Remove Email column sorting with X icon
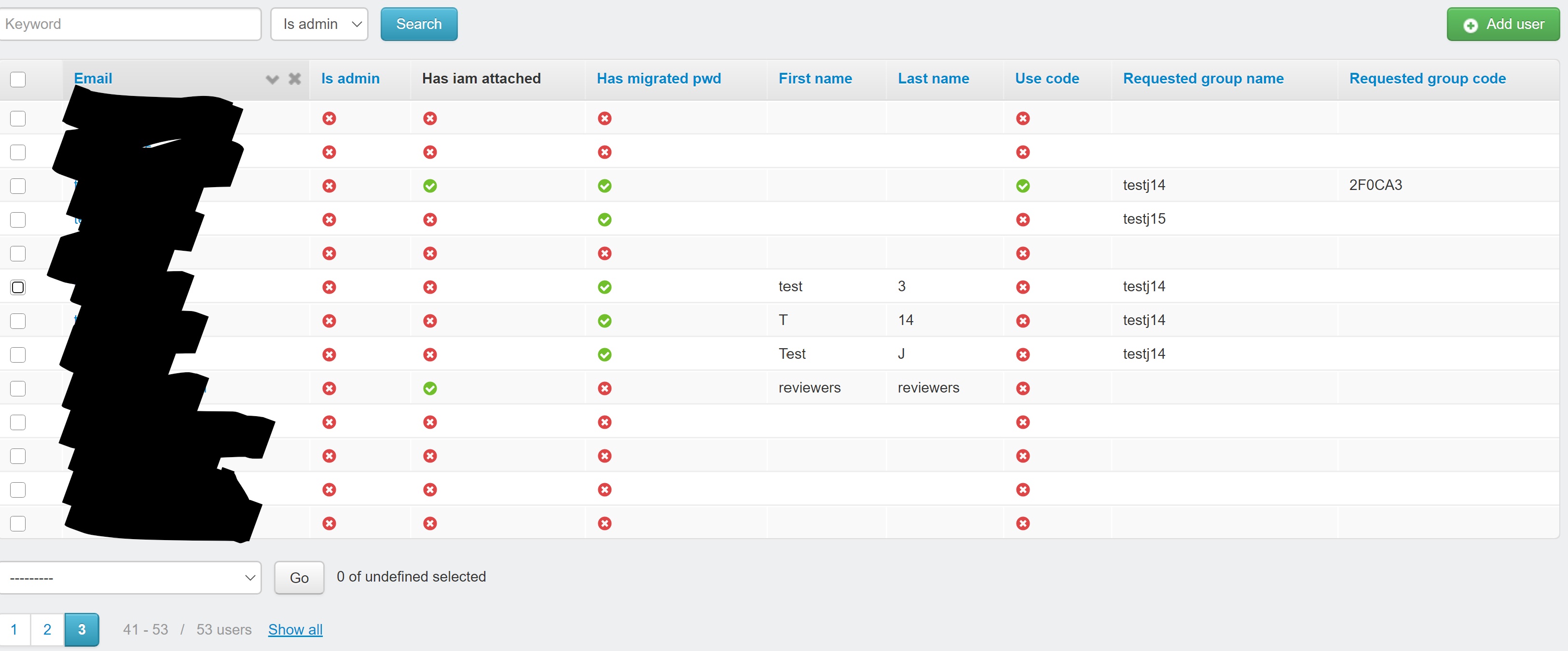Screen dimensions: 1568x651 pos(295,79)
